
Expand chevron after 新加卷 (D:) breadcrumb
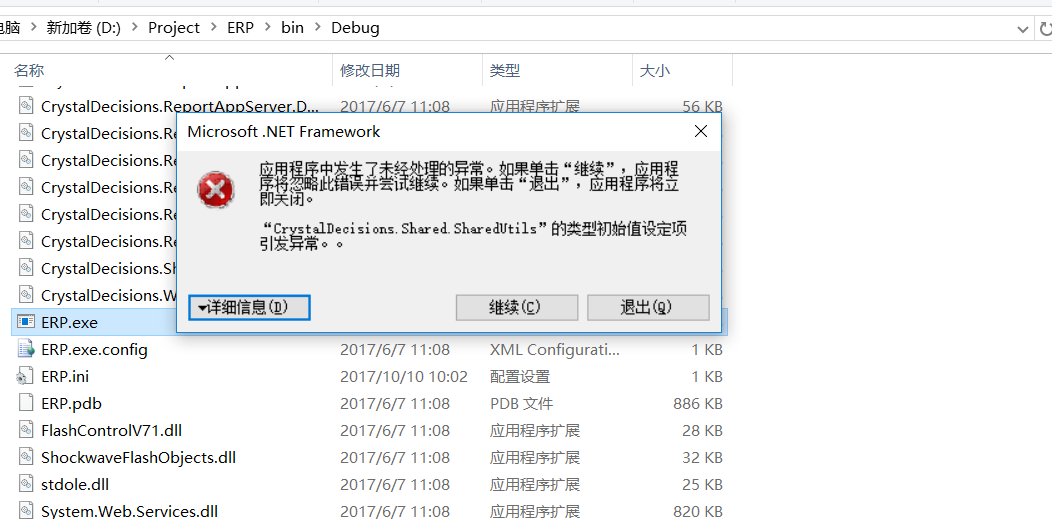tap(135, 28)
